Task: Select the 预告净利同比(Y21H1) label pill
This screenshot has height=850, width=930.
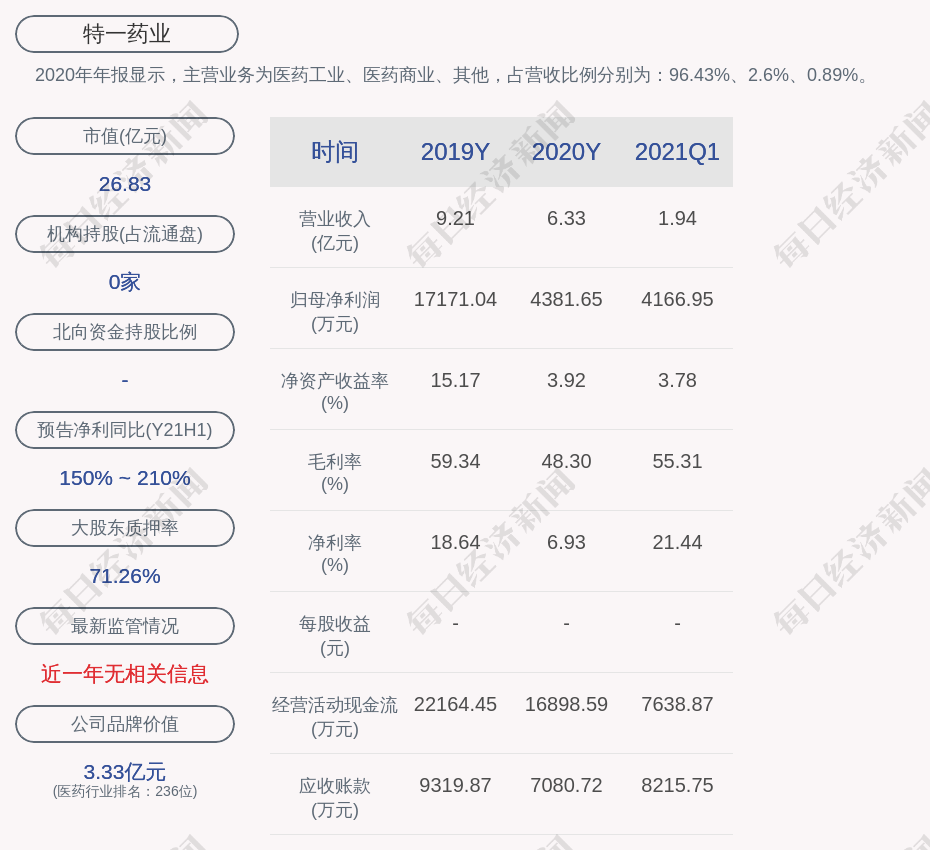Action: tap(125, 429)
